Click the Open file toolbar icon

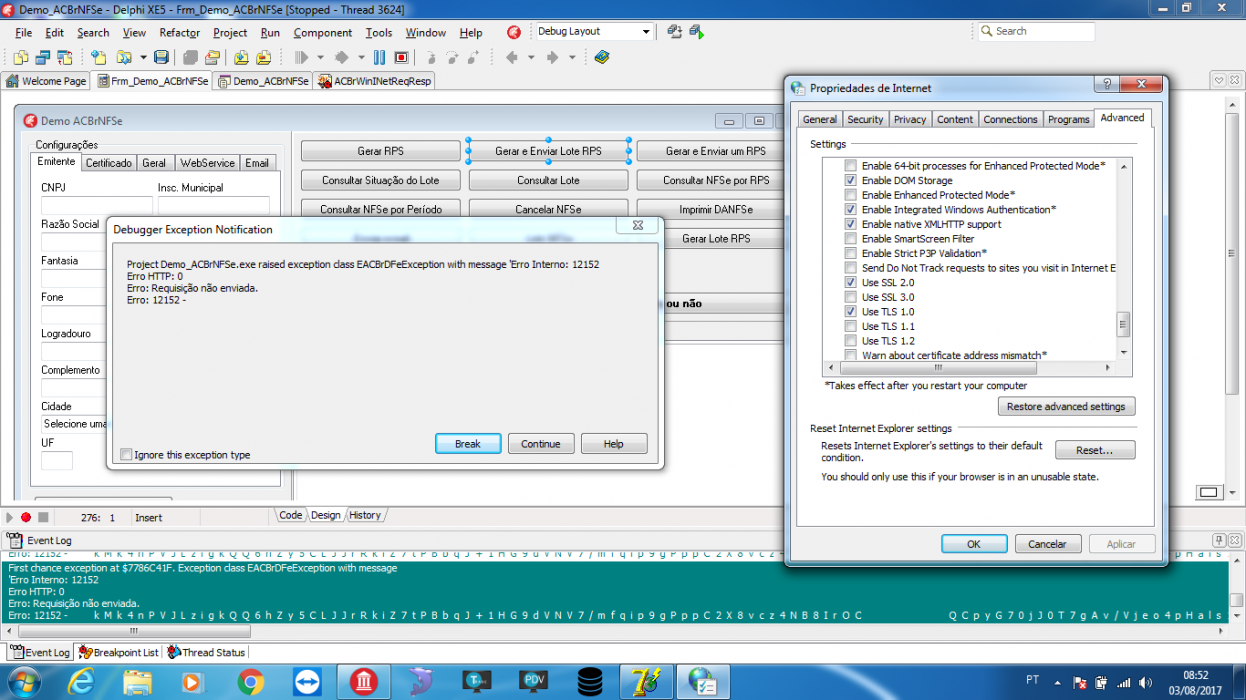124,57
